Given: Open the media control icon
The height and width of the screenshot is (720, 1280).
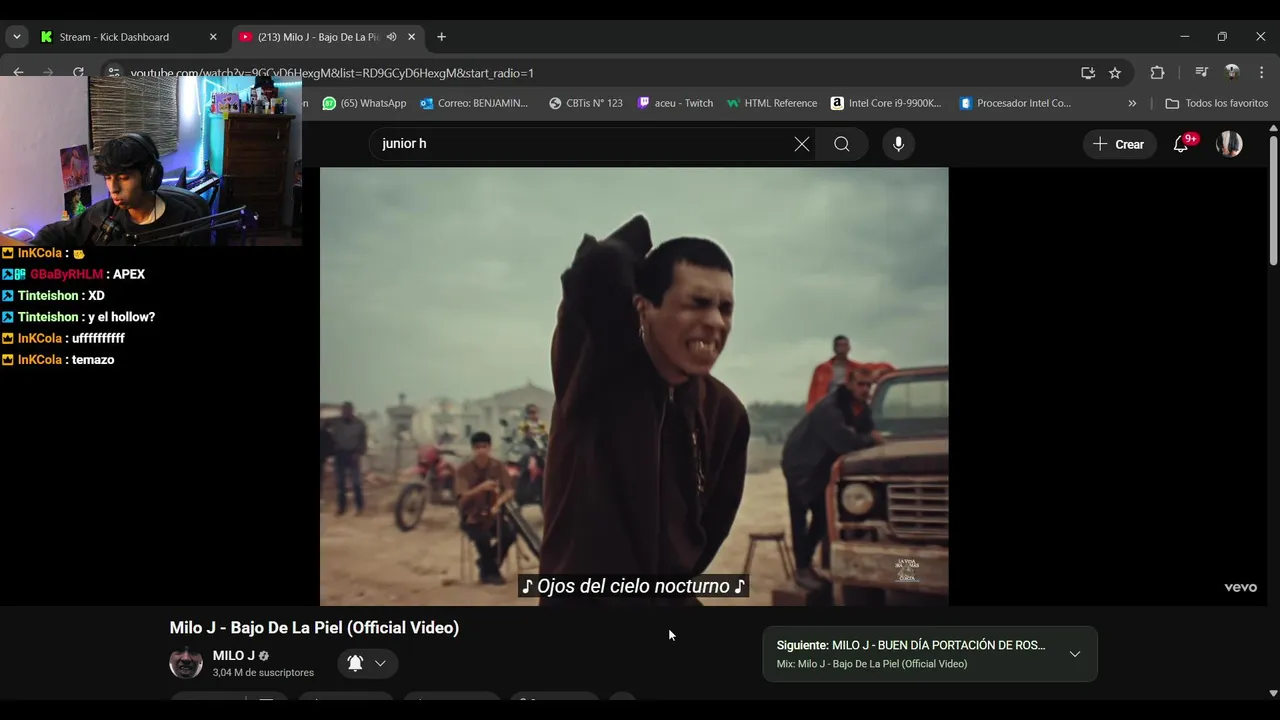Looking at the screenshot, I should coord(1202,73).
